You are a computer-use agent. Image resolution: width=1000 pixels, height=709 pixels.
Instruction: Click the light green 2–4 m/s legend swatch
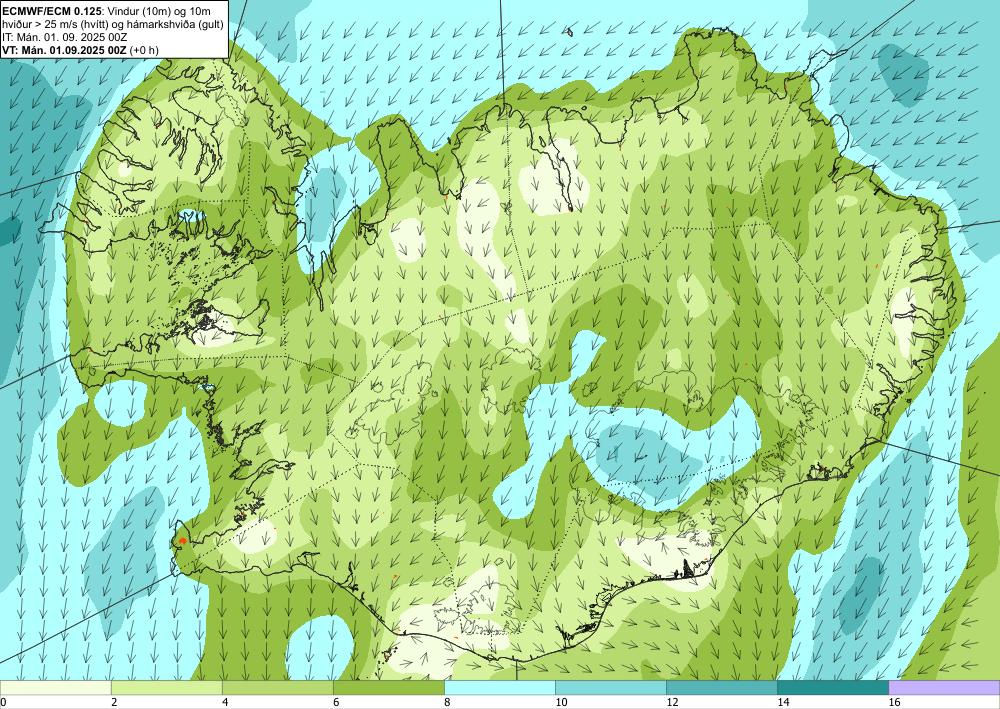coord(166,687)
